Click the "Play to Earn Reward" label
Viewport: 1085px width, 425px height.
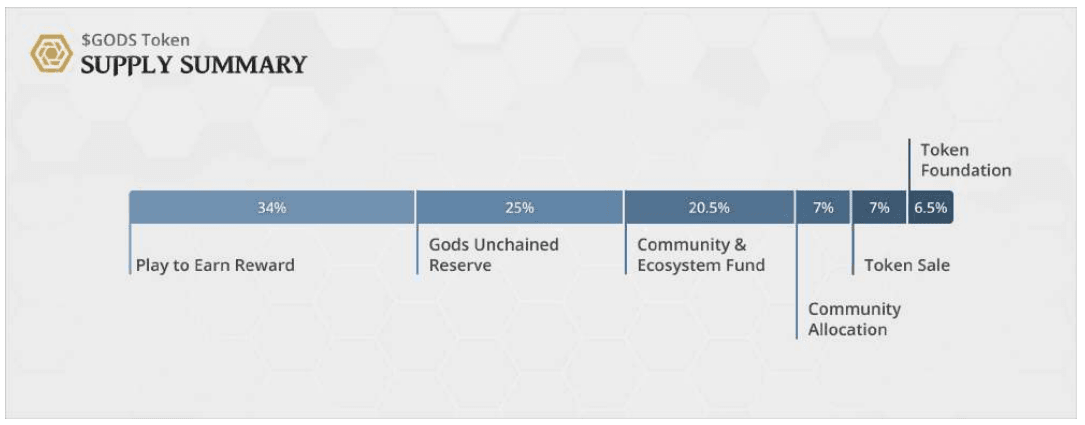pos(216,266)
